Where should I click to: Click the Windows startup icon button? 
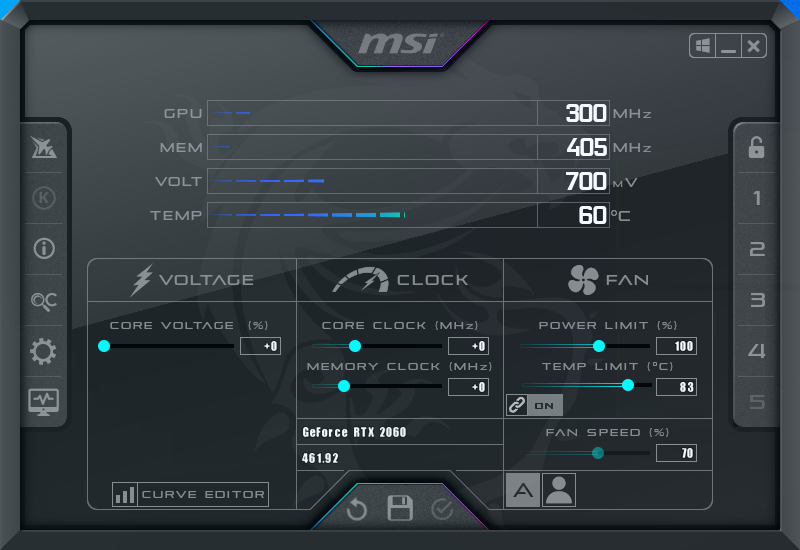pyautogui.click(x=703, y=46)
